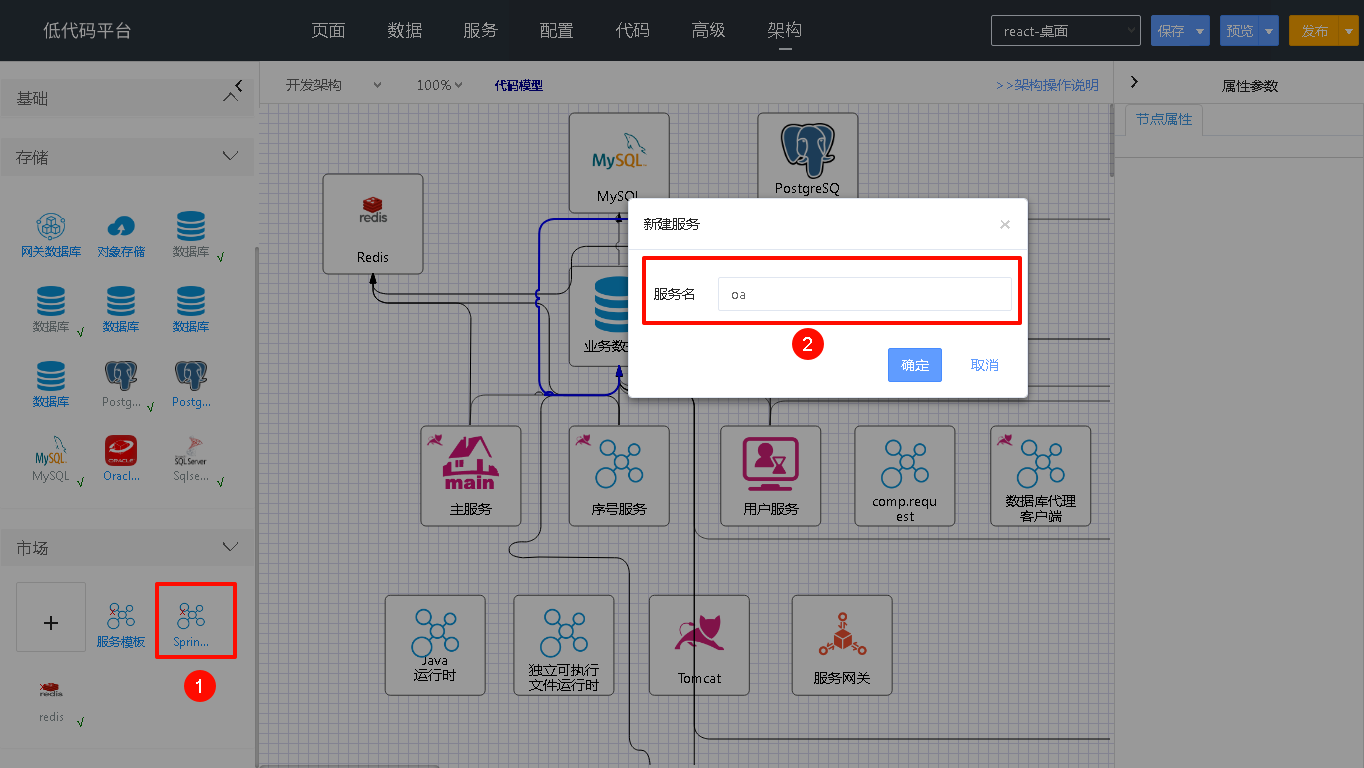Focus the 服务名 input field
The width and height of the screenshot is (1364, 768).
coord(864,294)
